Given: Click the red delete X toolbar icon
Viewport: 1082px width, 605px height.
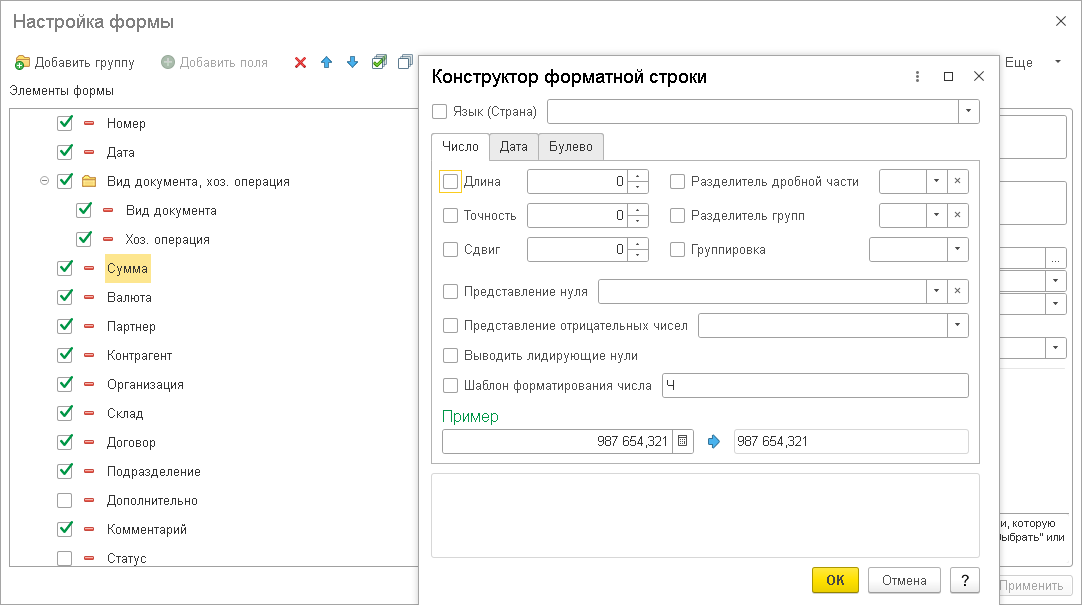Looking at the screenshot, I should tap(300, 62).
